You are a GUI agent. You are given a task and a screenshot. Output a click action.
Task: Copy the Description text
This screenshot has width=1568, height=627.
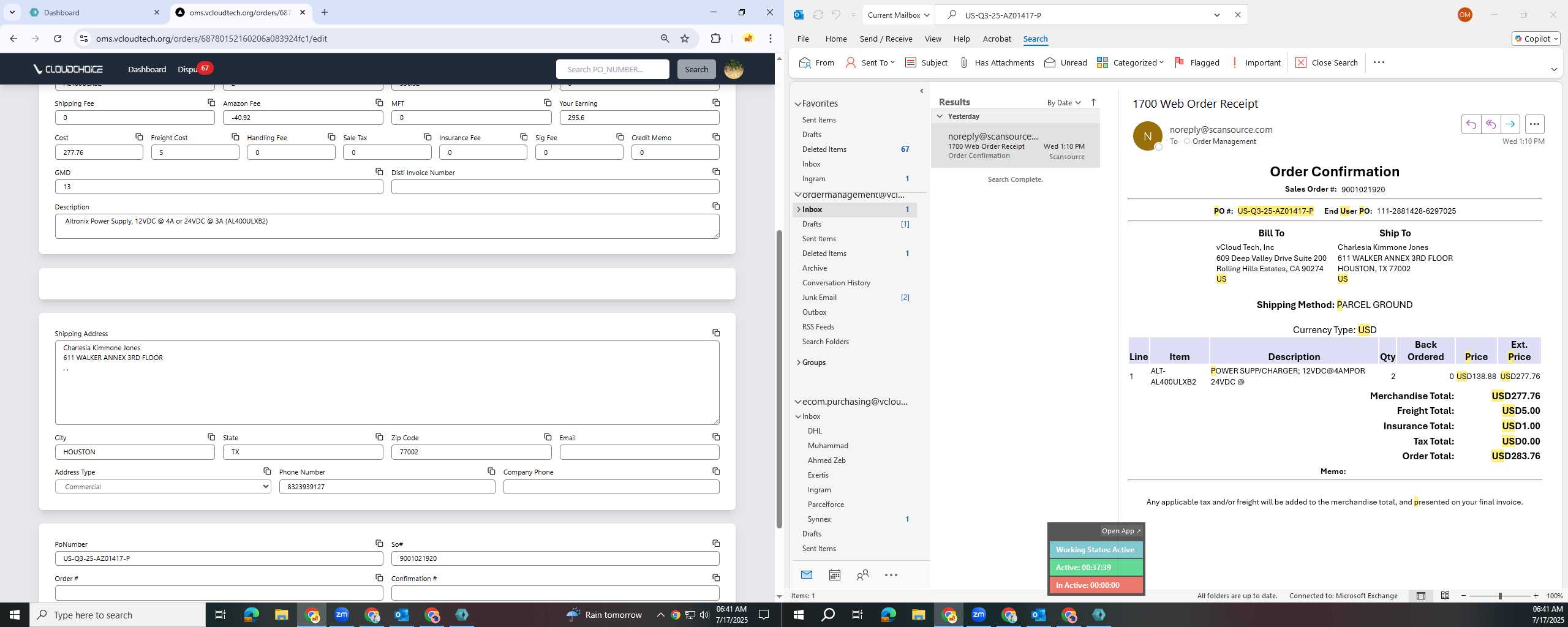coord(716,206)
